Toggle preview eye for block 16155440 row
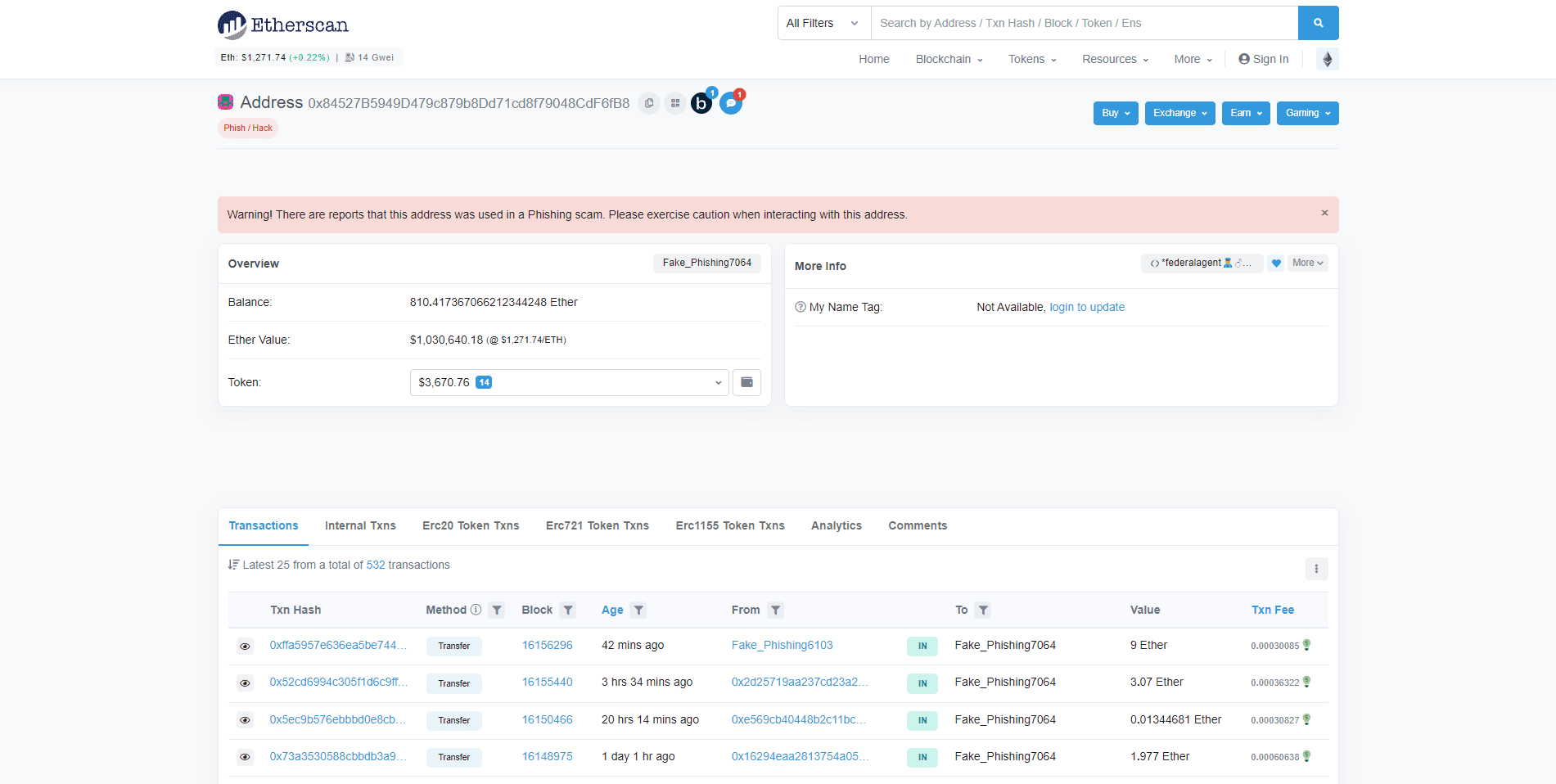The image size is (1556, 784). click(245, 683)
